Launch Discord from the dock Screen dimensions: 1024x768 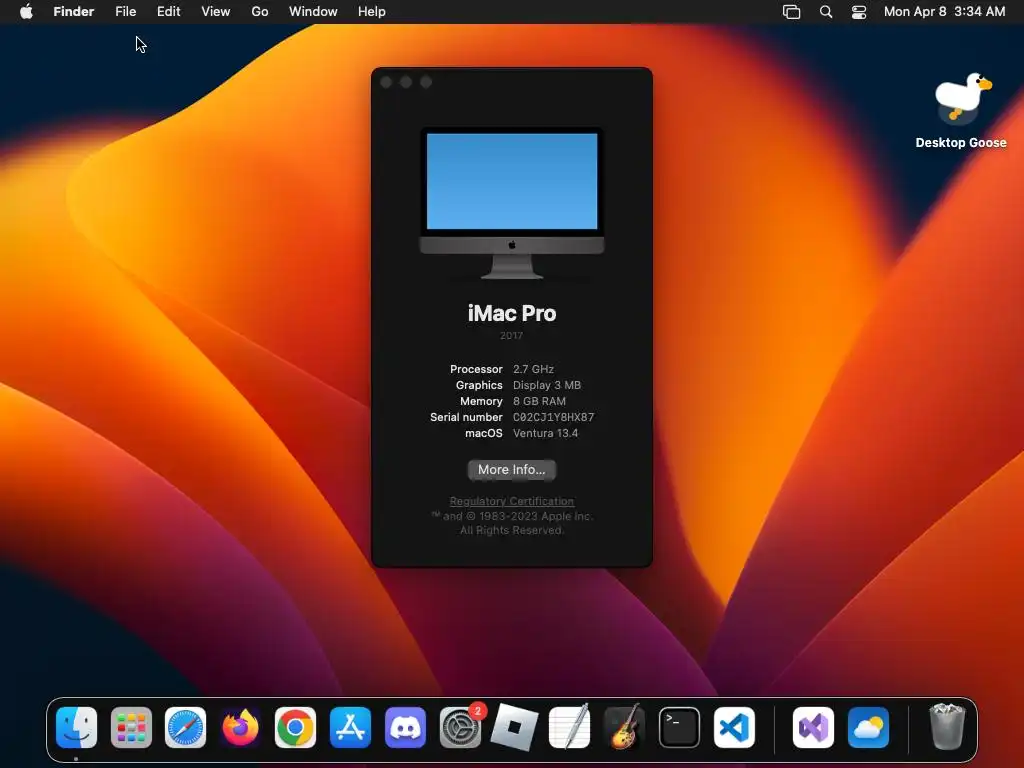[405, 728]
